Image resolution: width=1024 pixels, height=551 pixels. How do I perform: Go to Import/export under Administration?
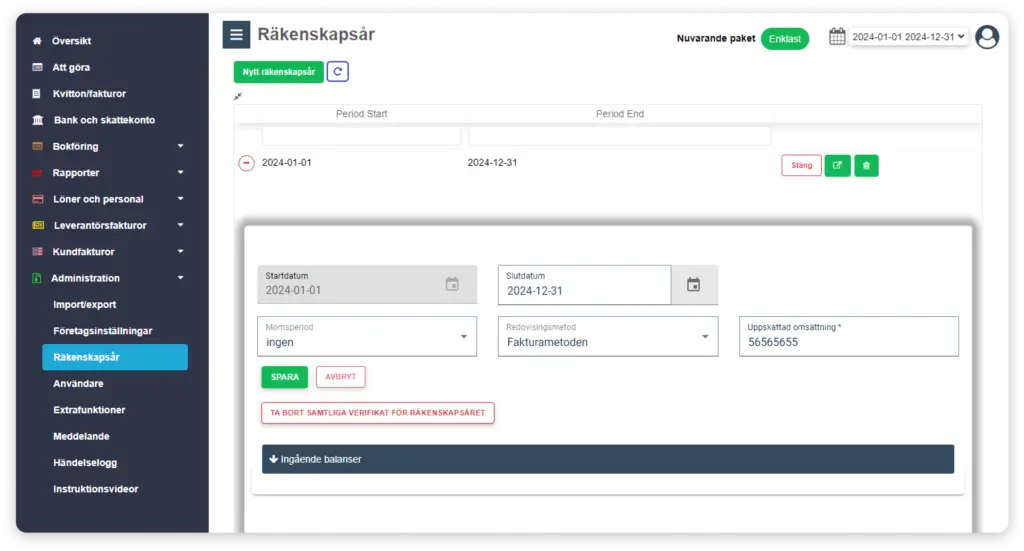tap(85, 305)
